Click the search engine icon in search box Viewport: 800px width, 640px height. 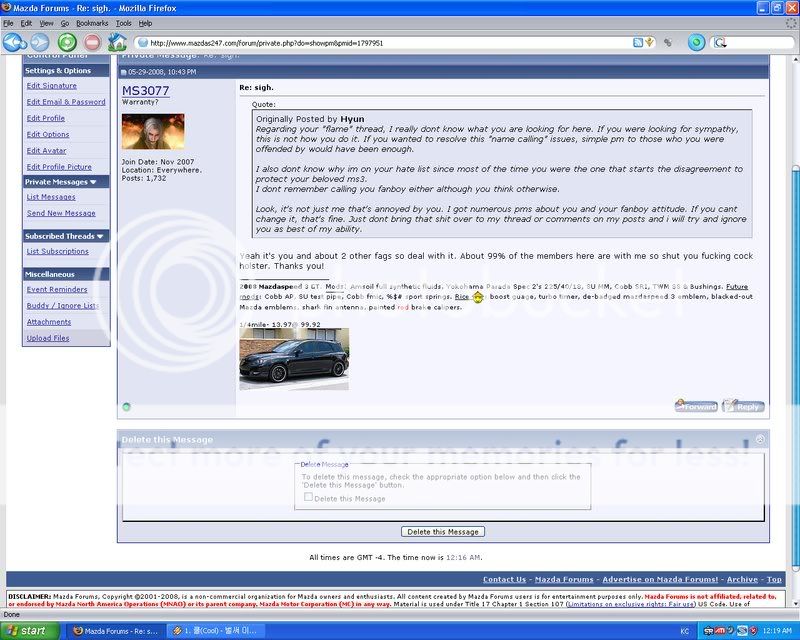719,43
